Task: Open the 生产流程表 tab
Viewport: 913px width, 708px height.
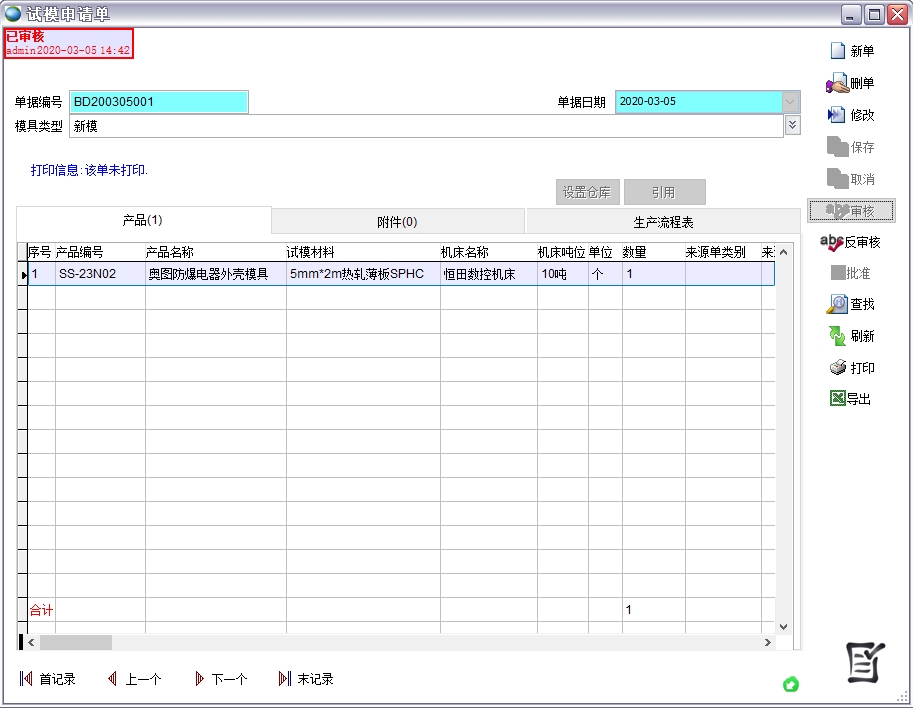Action: (663, 222)
